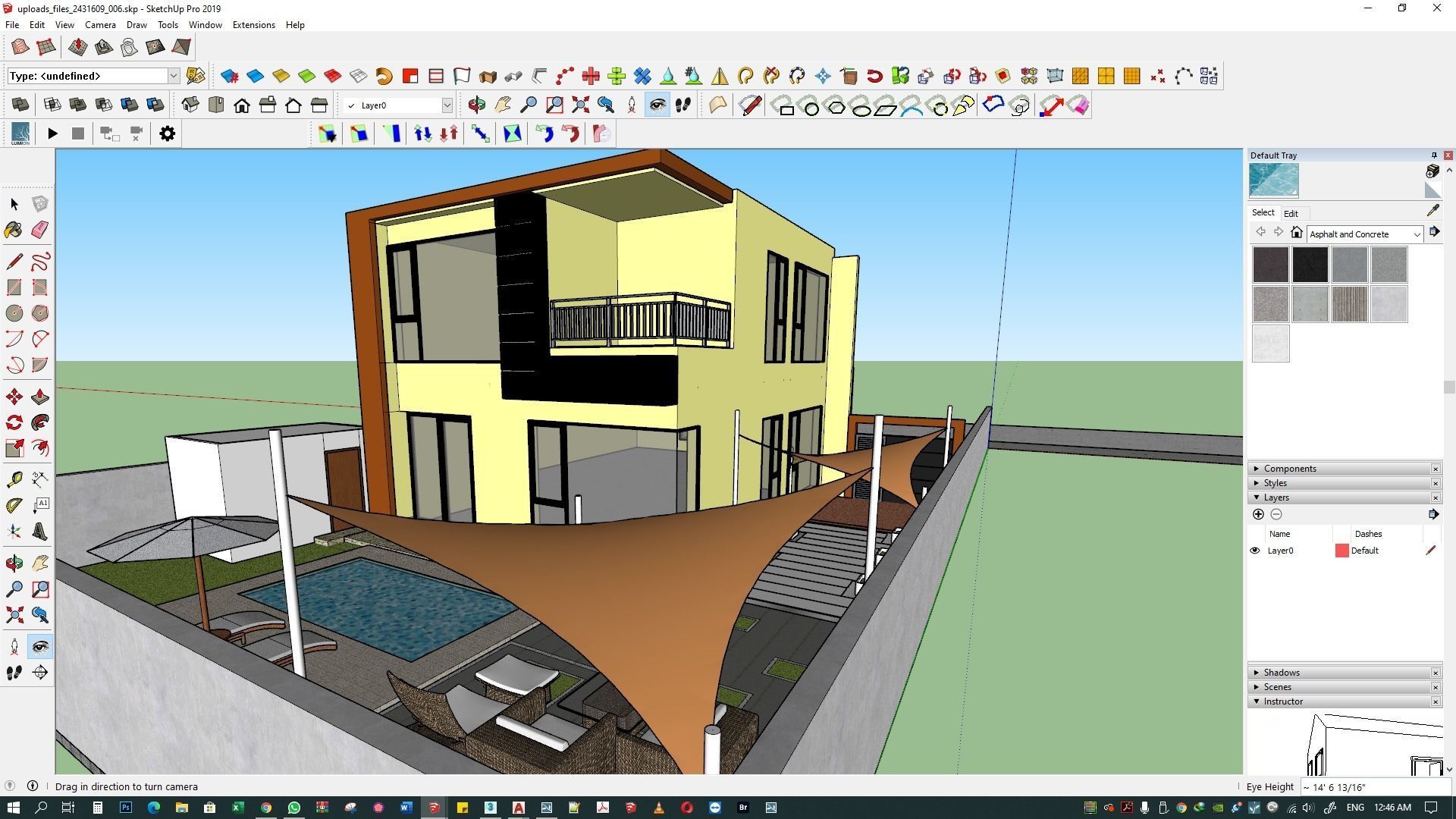Pin the Default Tray panel

coord(1433,155)
